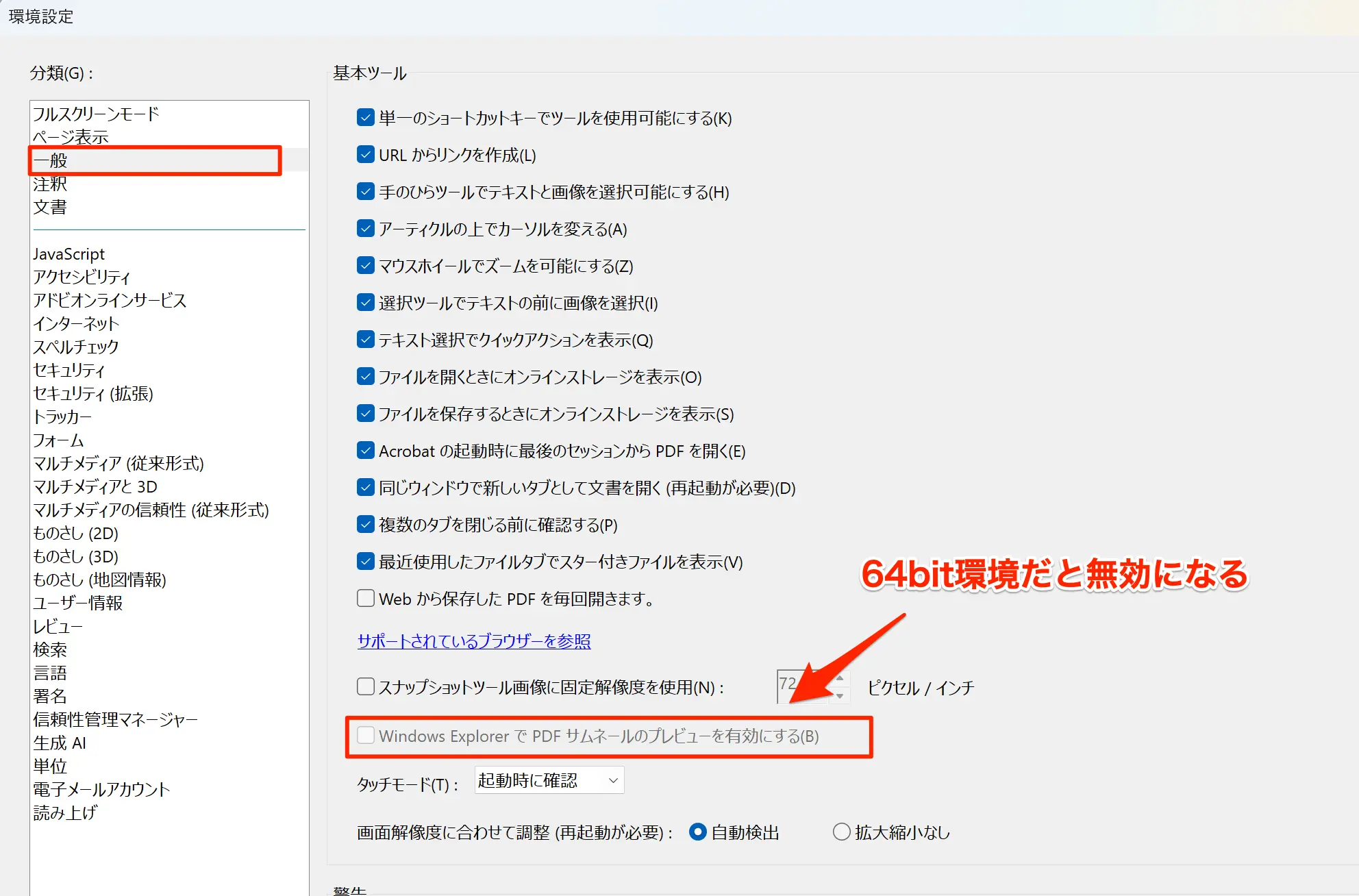The image size is (1359, 896).
Task: Select '信頼性管理マネージャー' category
Action: (x=115, y=719)
